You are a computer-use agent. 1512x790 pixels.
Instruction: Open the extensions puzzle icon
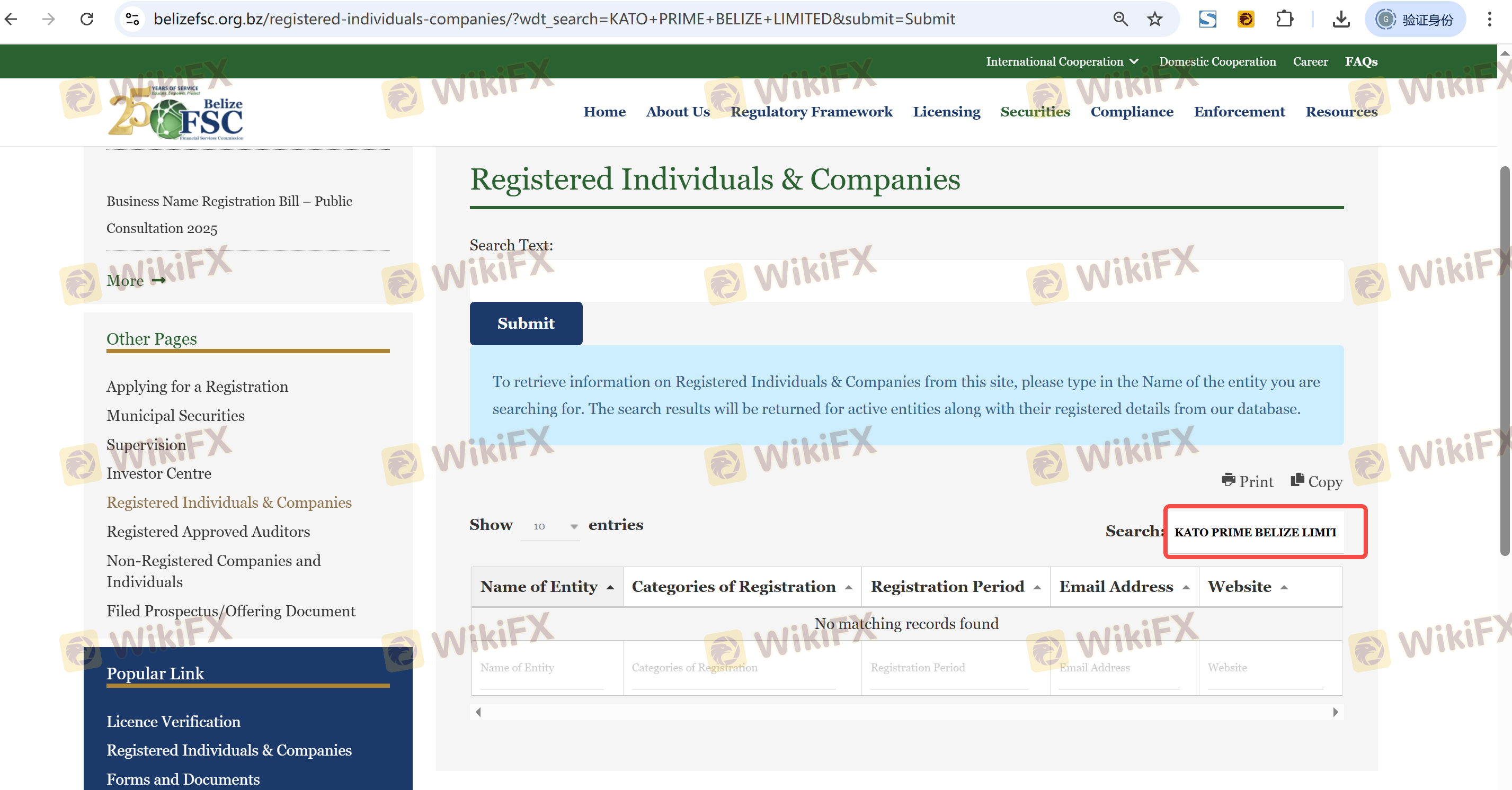1284,20
